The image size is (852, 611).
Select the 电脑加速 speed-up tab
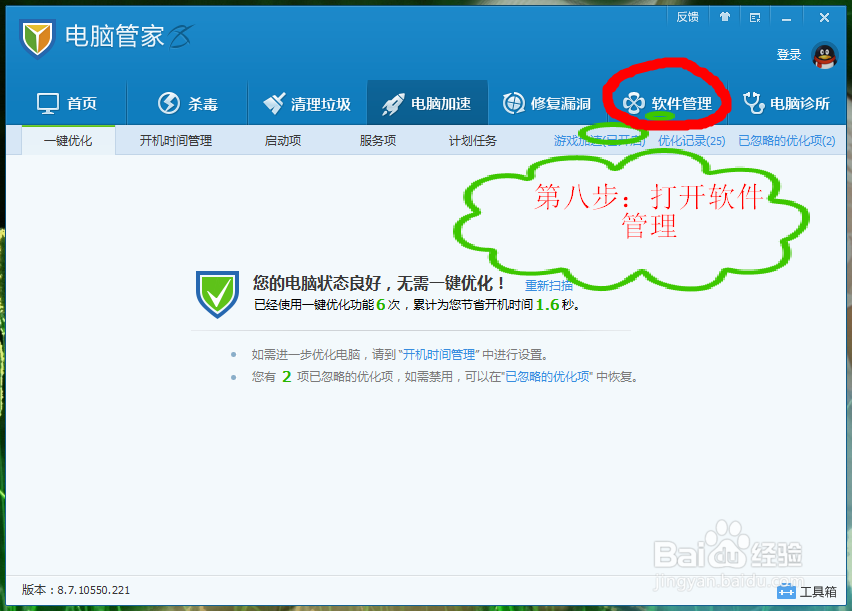click(427, 103)
